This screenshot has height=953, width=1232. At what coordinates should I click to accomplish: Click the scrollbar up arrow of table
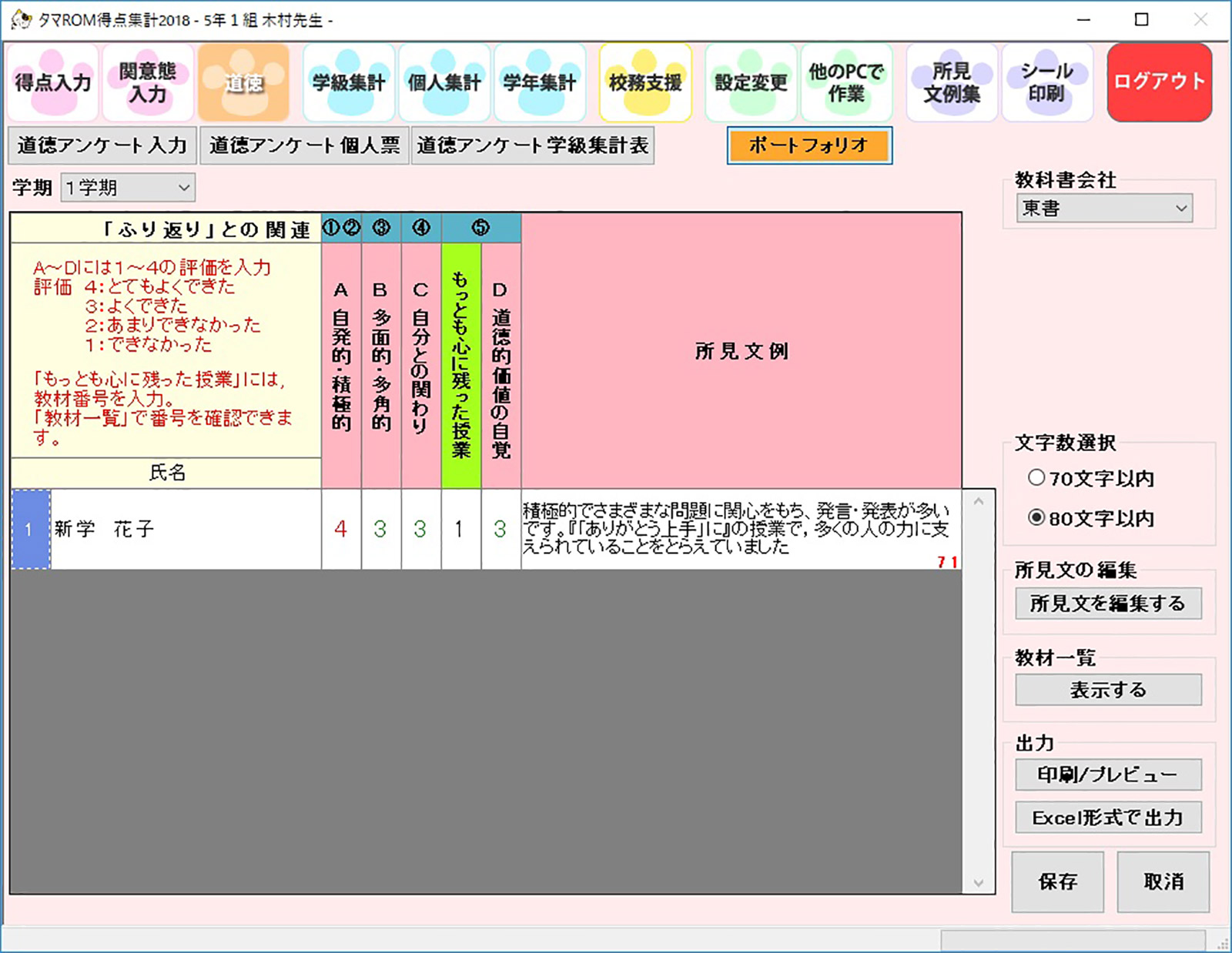coord(979,502)
